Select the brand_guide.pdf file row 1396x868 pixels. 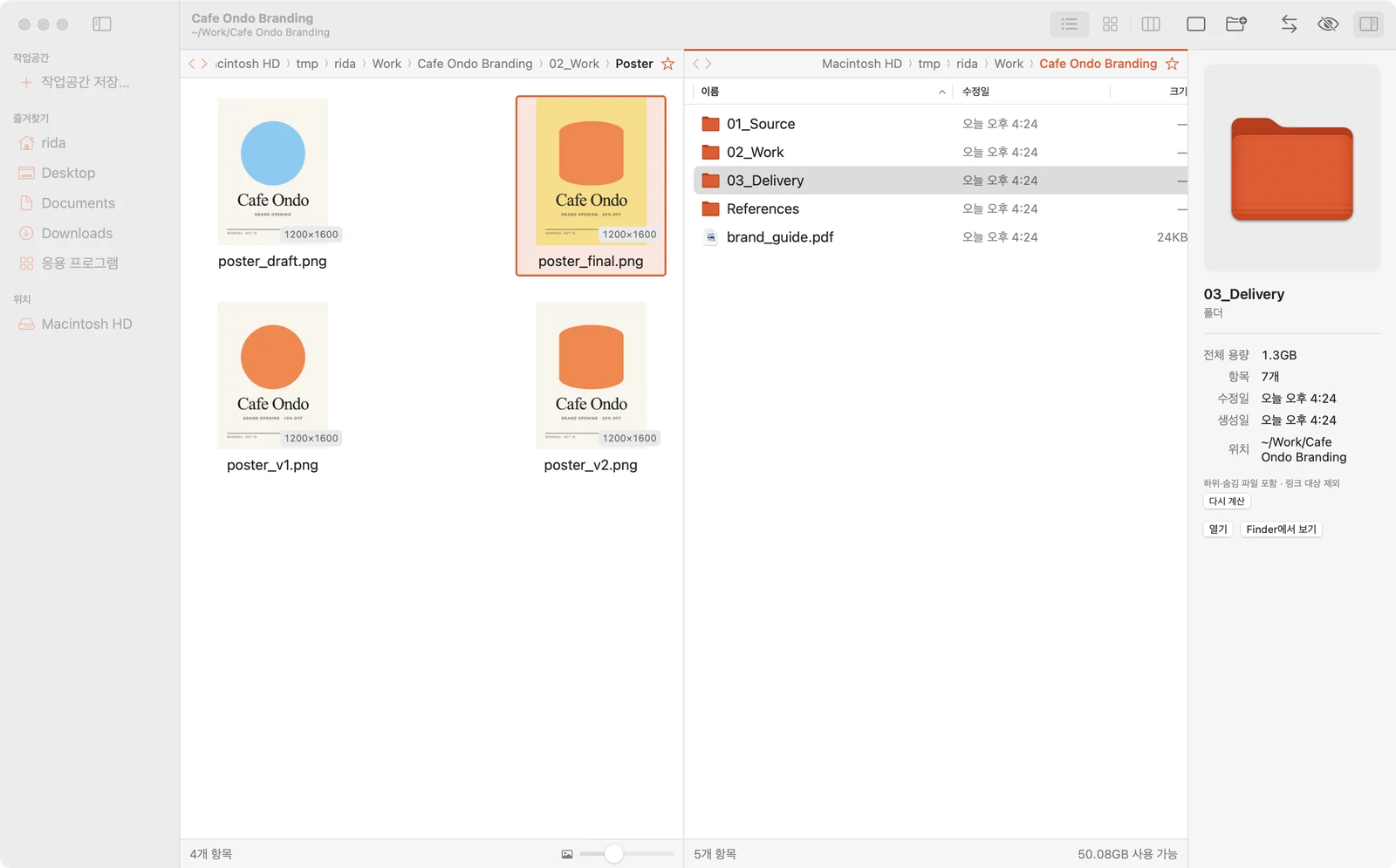click(x=941, y=237)
